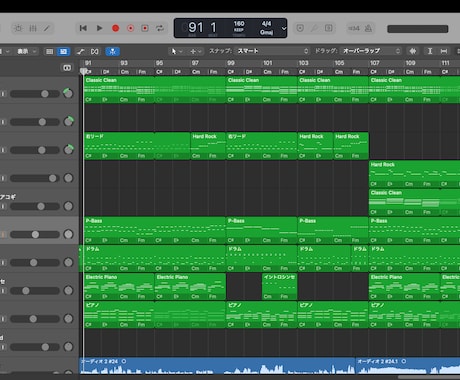
Task: Click the アコギ track pan knob
Action: click(x=68, y=206)
